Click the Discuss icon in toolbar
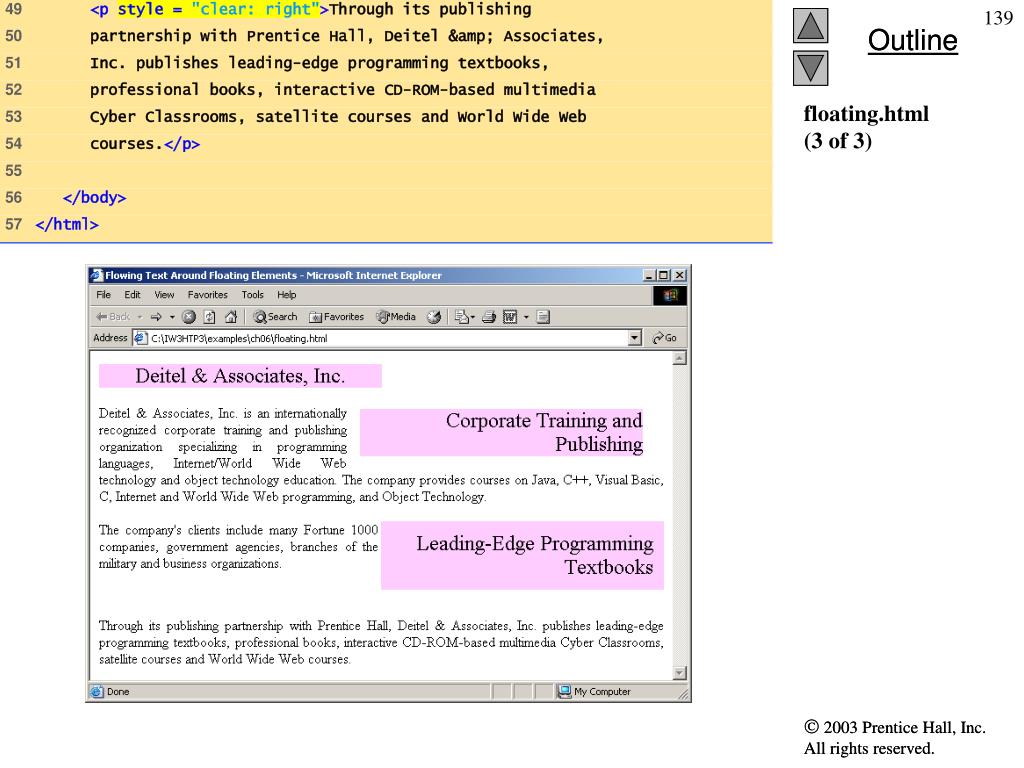This screenshot has height=768, width=1024. click(x=543, y=317)
